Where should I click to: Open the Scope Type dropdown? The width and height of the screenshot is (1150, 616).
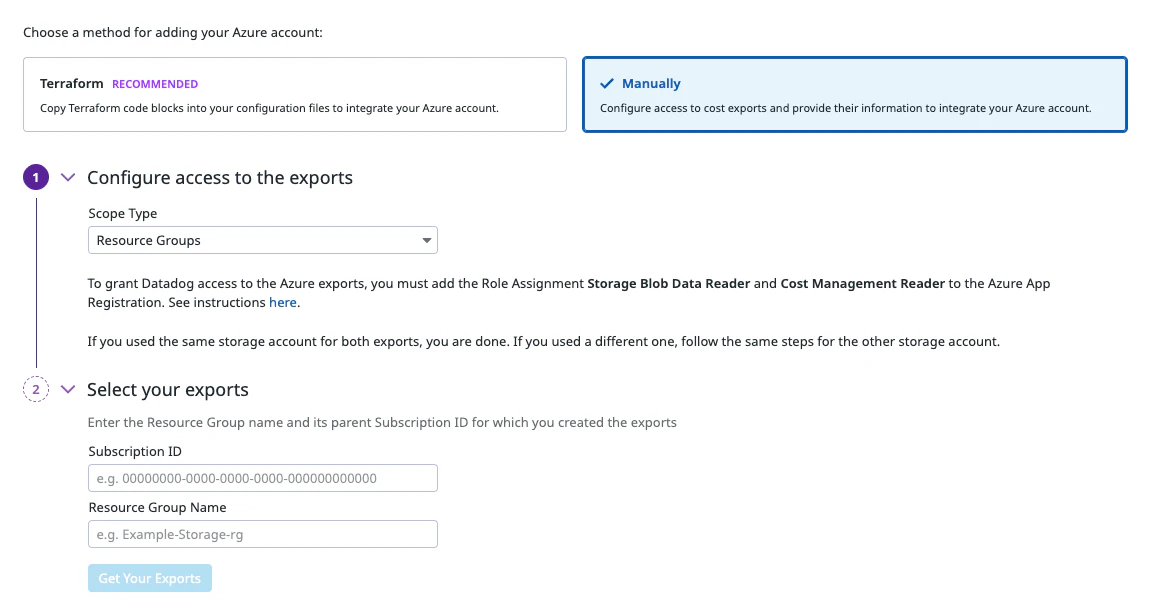(x=262, y=241)
